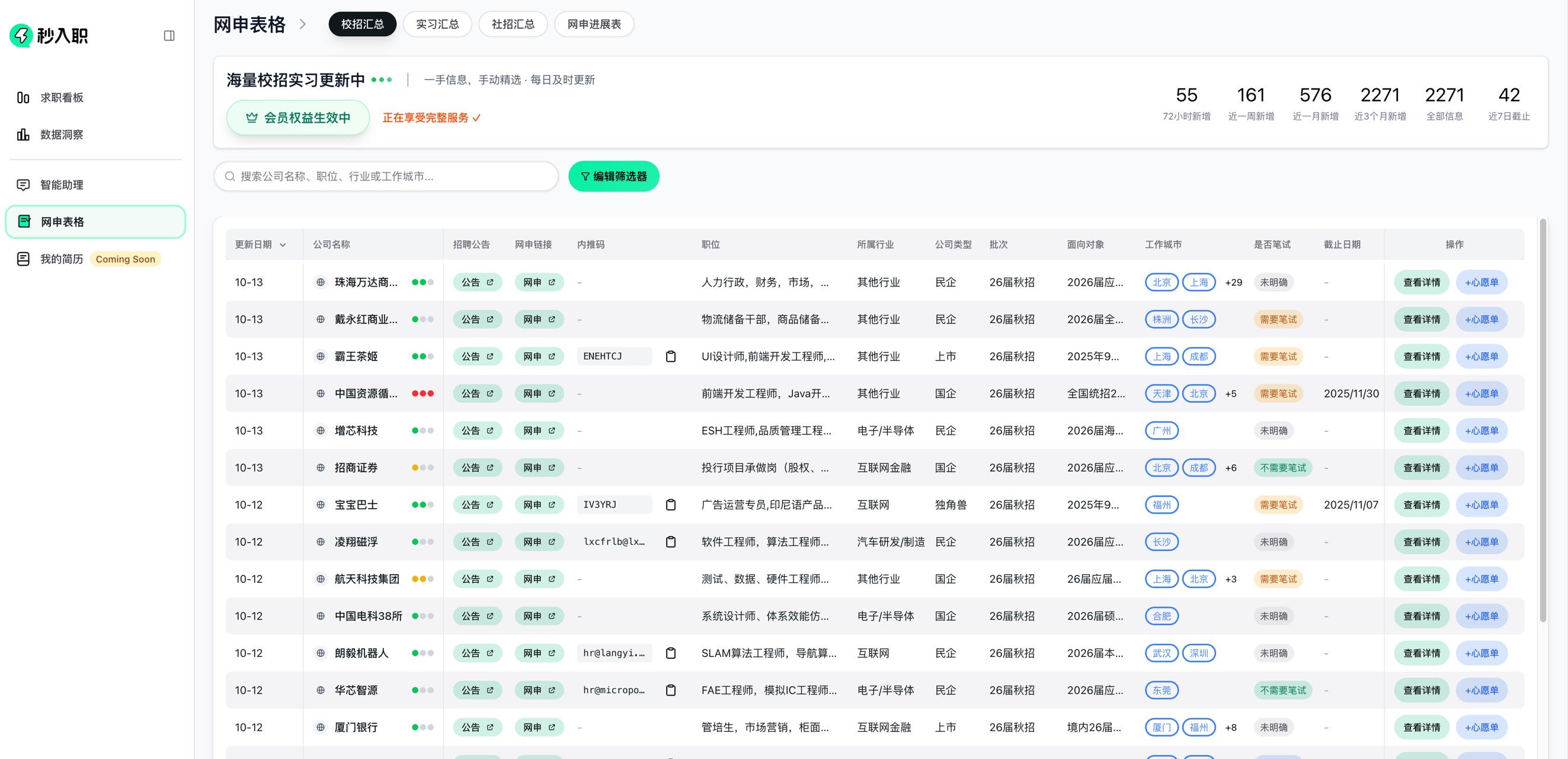Screen dimensions: 1568x759
Task: Copy the ENEHTCJ referral code for 霸王茶姬
Action: [671, 356]
